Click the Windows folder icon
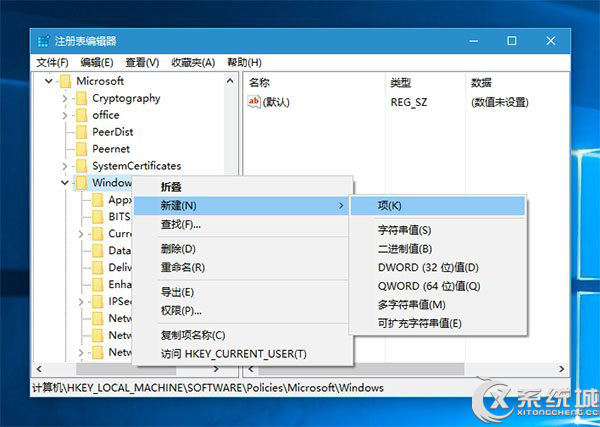This screenshot has width=600, height=427. 82,183
